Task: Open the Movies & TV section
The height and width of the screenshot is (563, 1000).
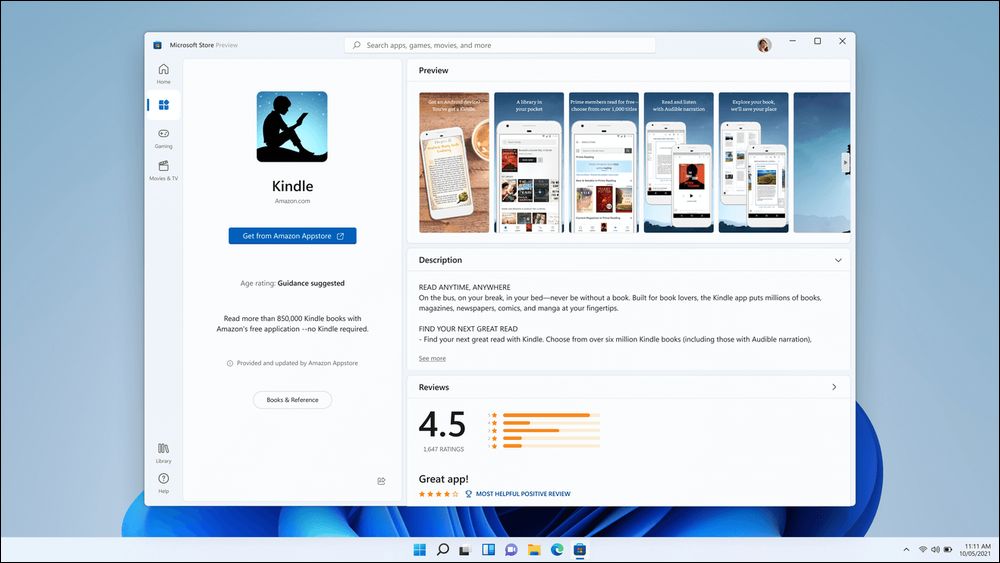Action: coord(163,170)
